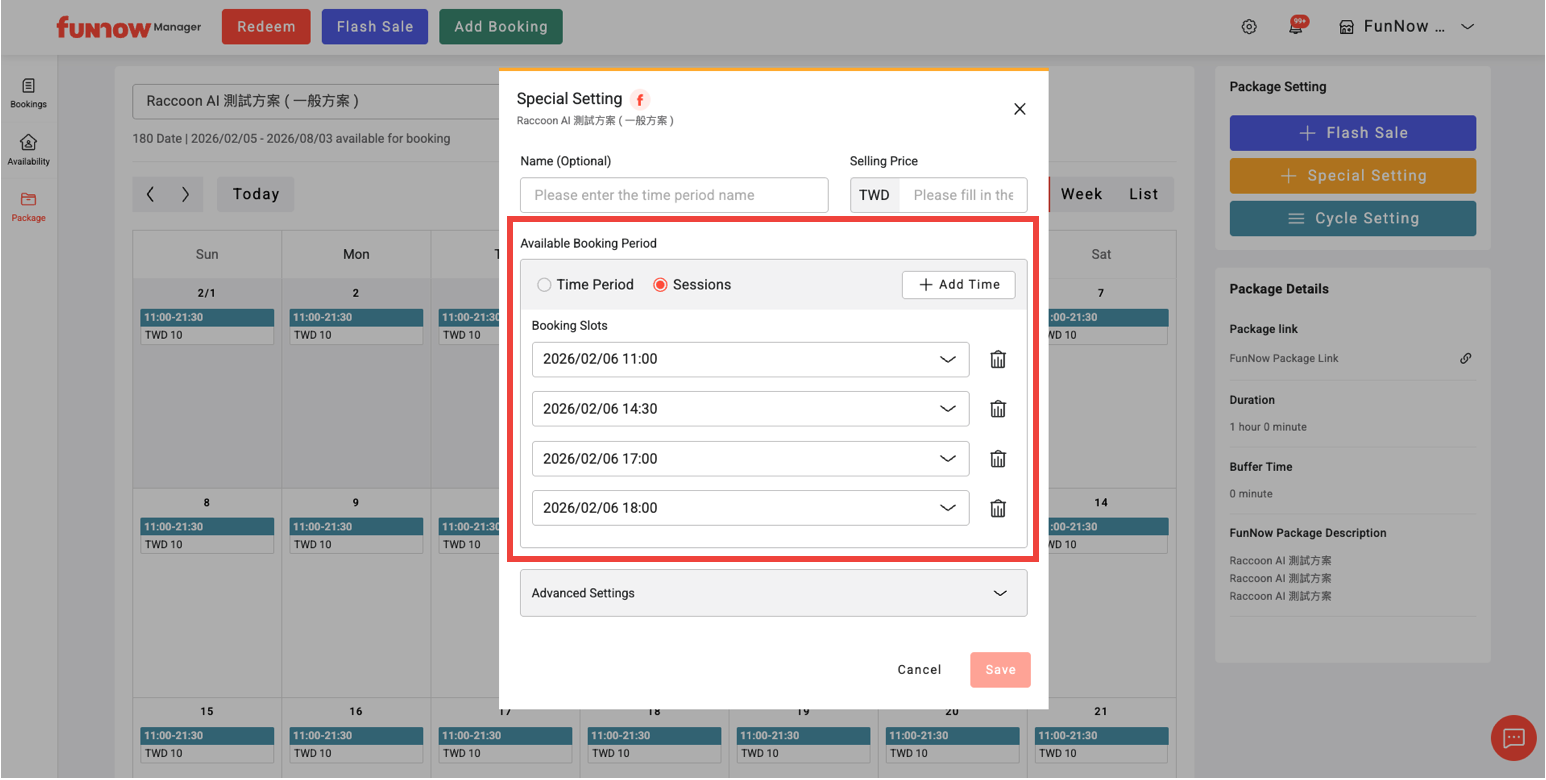
Task: Remove the 2026/02/06 18:00 slot via trash icon
Action: tap(997, 508)
